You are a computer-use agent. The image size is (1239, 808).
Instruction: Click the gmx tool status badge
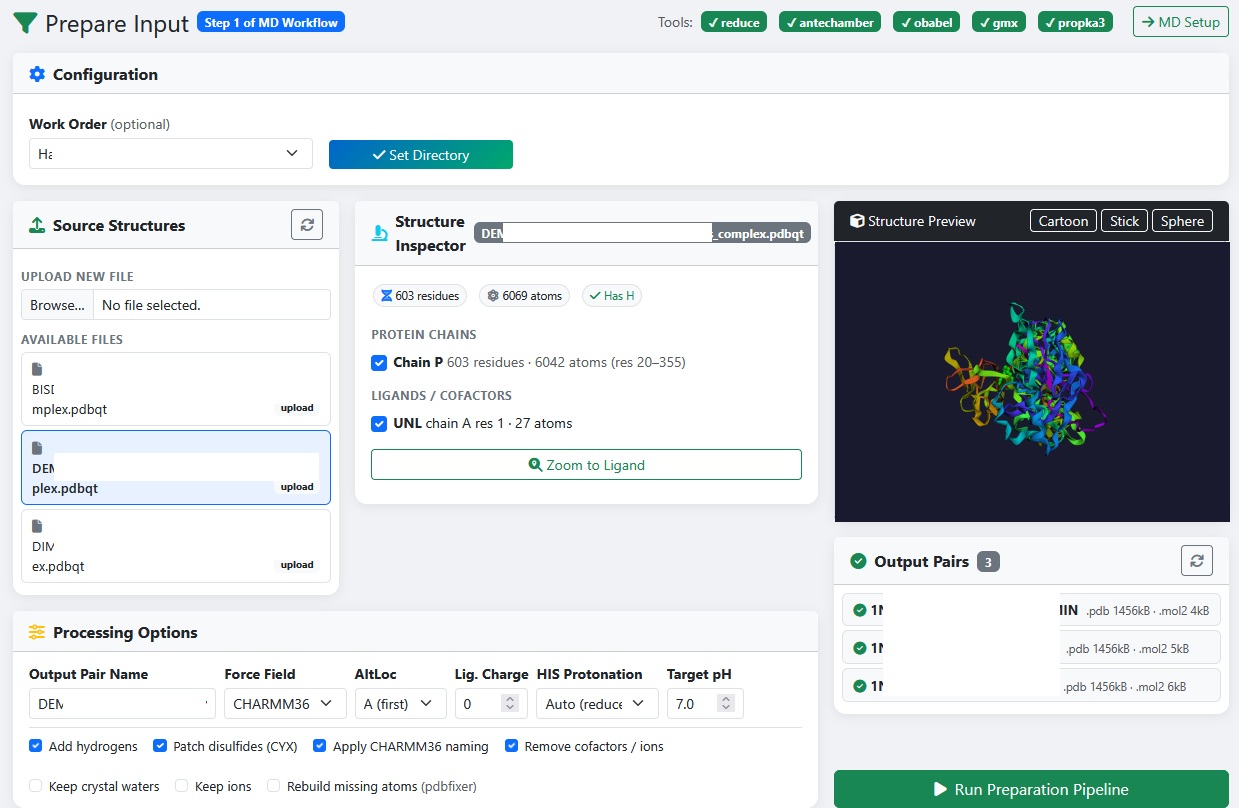[x=999, y=22]
